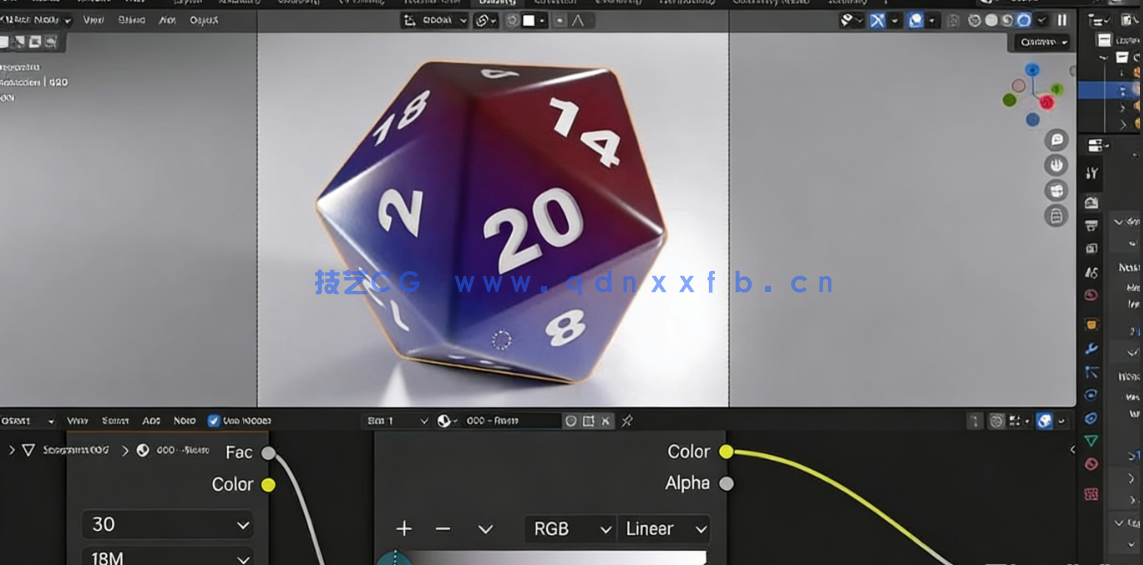Click fake user shield icon in node header
Image resolution: width=1143 pixels, height=565 pixels.
pyautogui.click(x=571, y=421)
